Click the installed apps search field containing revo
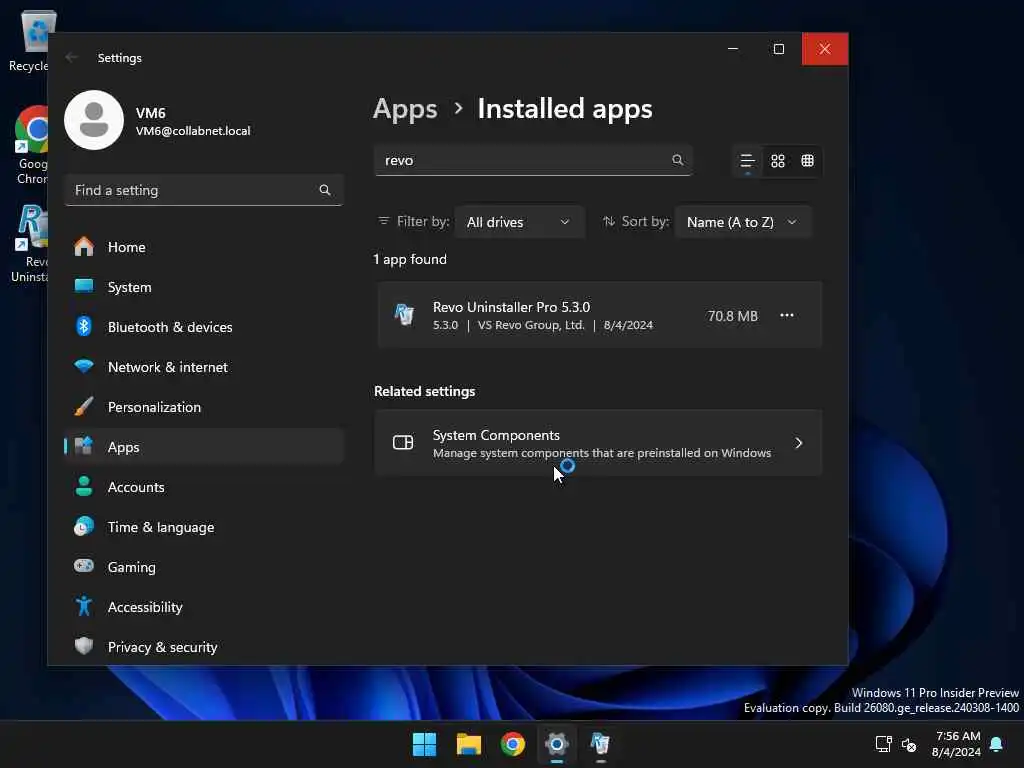The width and height of the screenshot is (1024, 768). pyautogui.click(x=533, y=160)
